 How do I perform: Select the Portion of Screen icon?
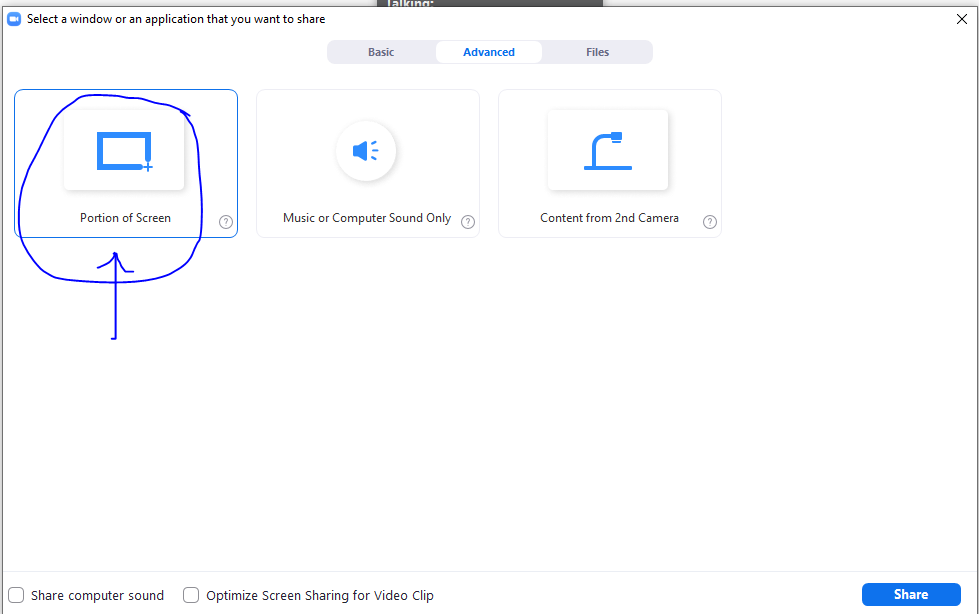pos(124,151)
